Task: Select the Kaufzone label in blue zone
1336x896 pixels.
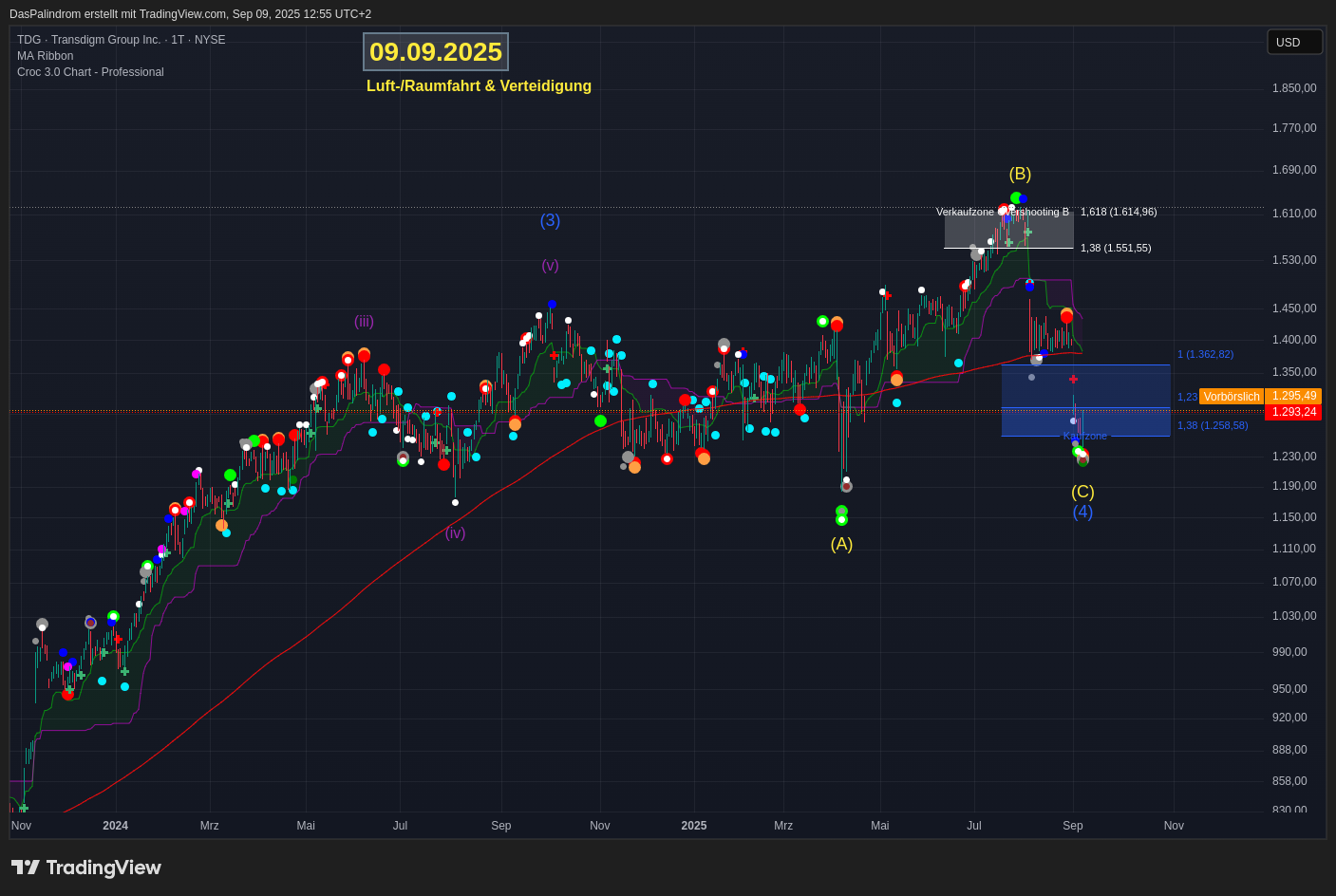Action: 1084,436
